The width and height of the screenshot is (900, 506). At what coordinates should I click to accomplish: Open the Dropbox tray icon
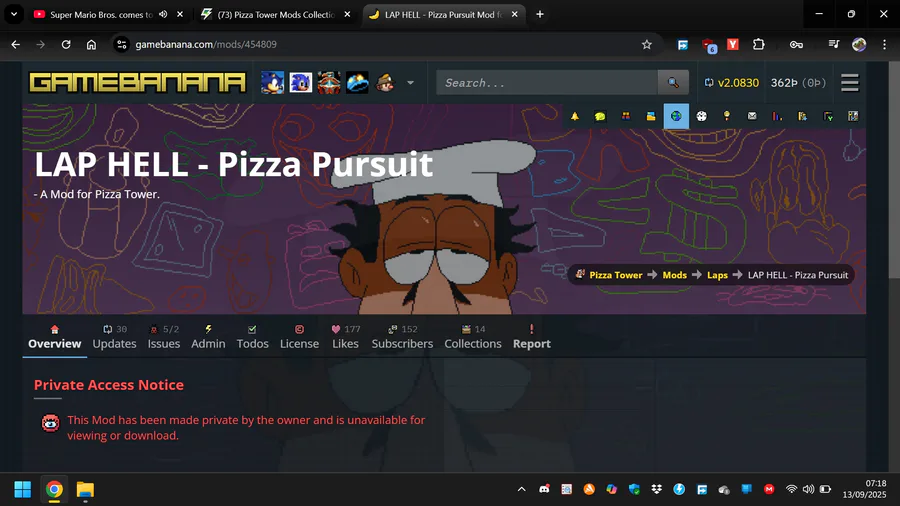(657, 489)
